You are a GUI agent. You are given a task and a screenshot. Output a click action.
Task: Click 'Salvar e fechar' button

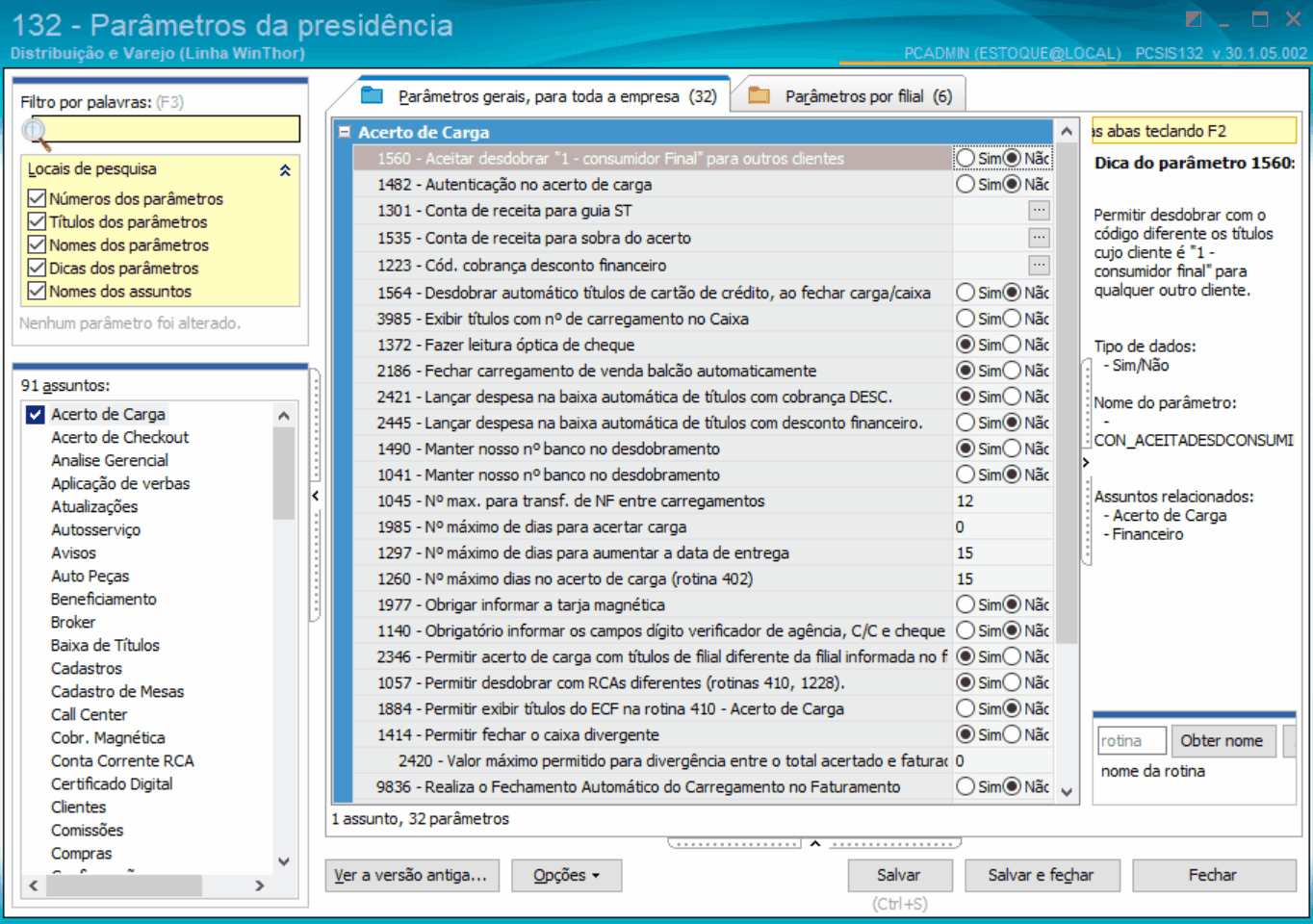click(1041, 875)
